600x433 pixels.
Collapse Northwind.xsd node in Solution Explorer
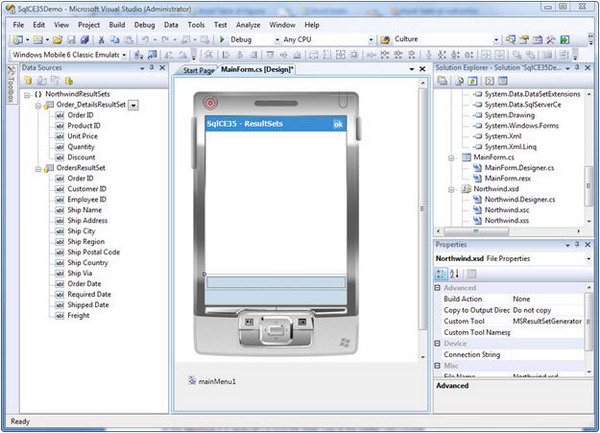point(451,189)
